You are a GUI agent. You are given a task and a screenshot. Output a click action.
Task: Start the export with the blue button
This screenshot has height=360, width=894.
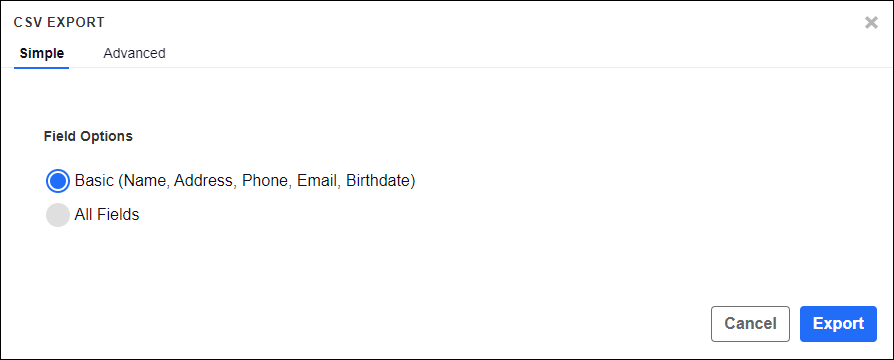pyautogui.click(x=838, y=324)
